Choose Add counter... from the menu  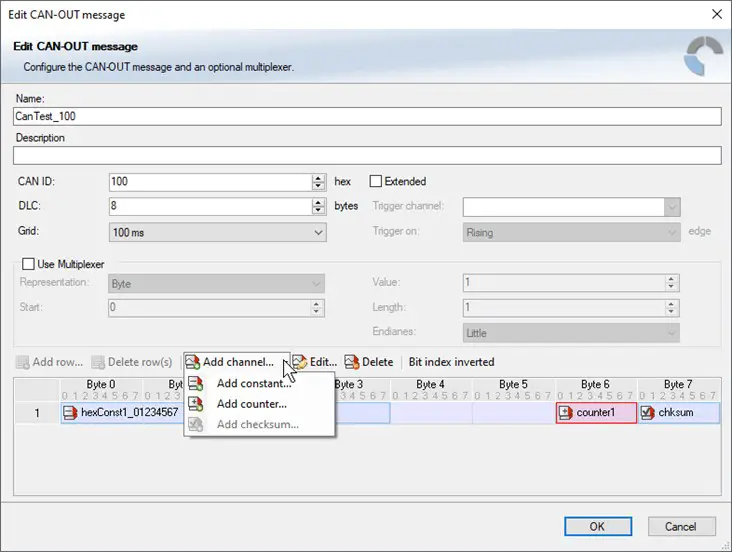[x=259, y=404]
